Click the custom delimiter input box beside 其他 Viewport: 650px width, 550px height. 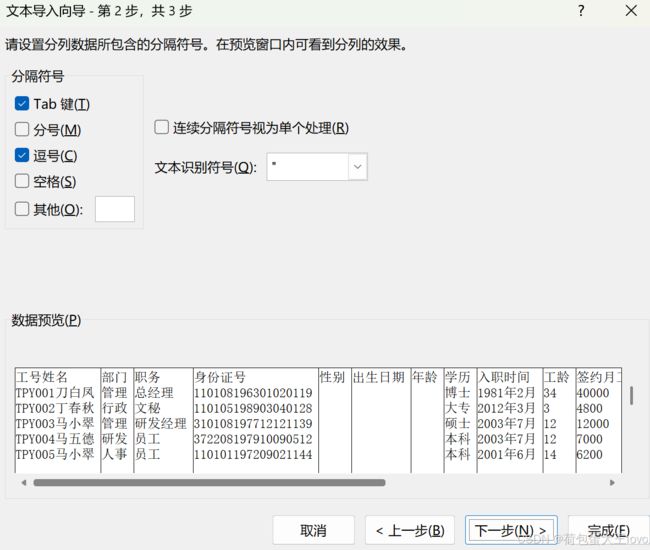click(x=115, y=209)
